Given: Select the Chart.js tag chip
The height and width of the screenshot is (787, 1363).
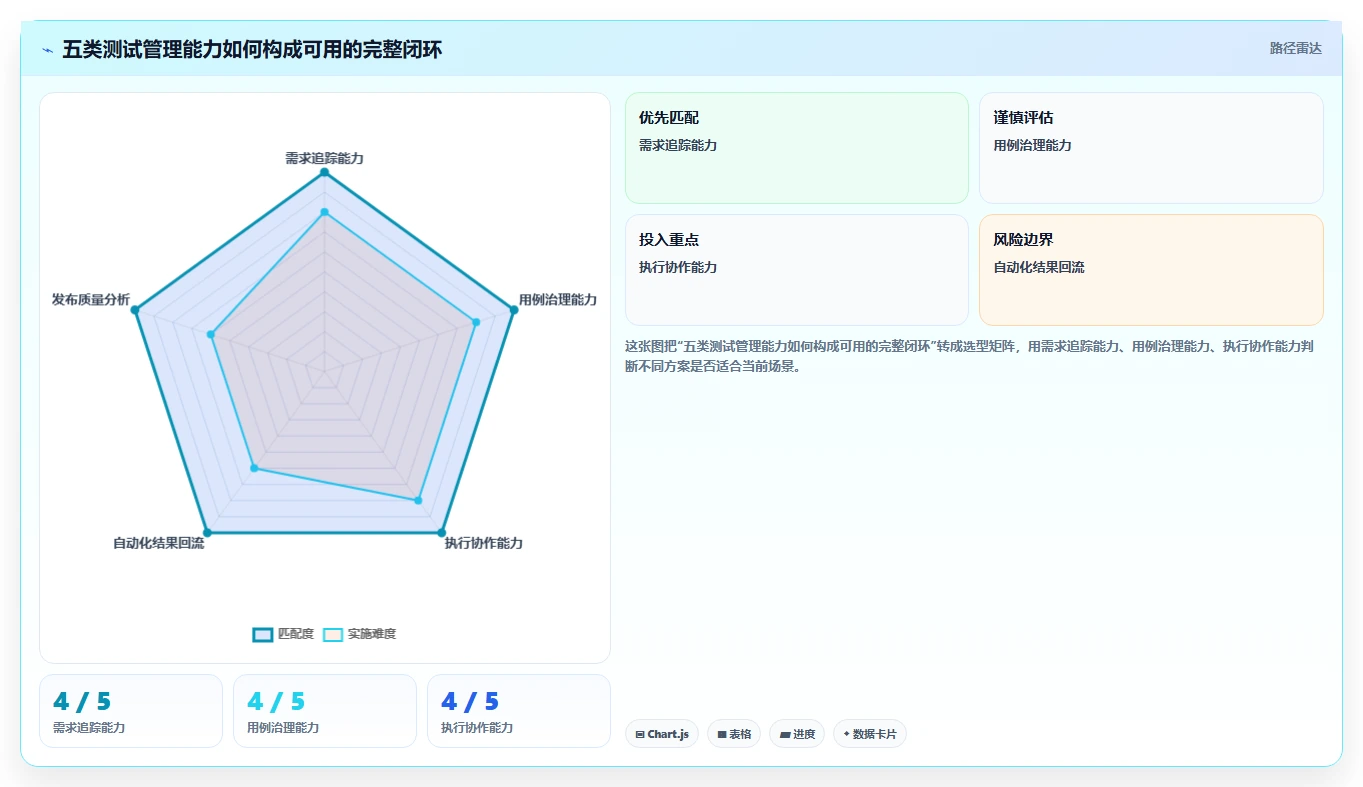Looking at the screenshot, I should pyautogui.click(x=661, y=734).
